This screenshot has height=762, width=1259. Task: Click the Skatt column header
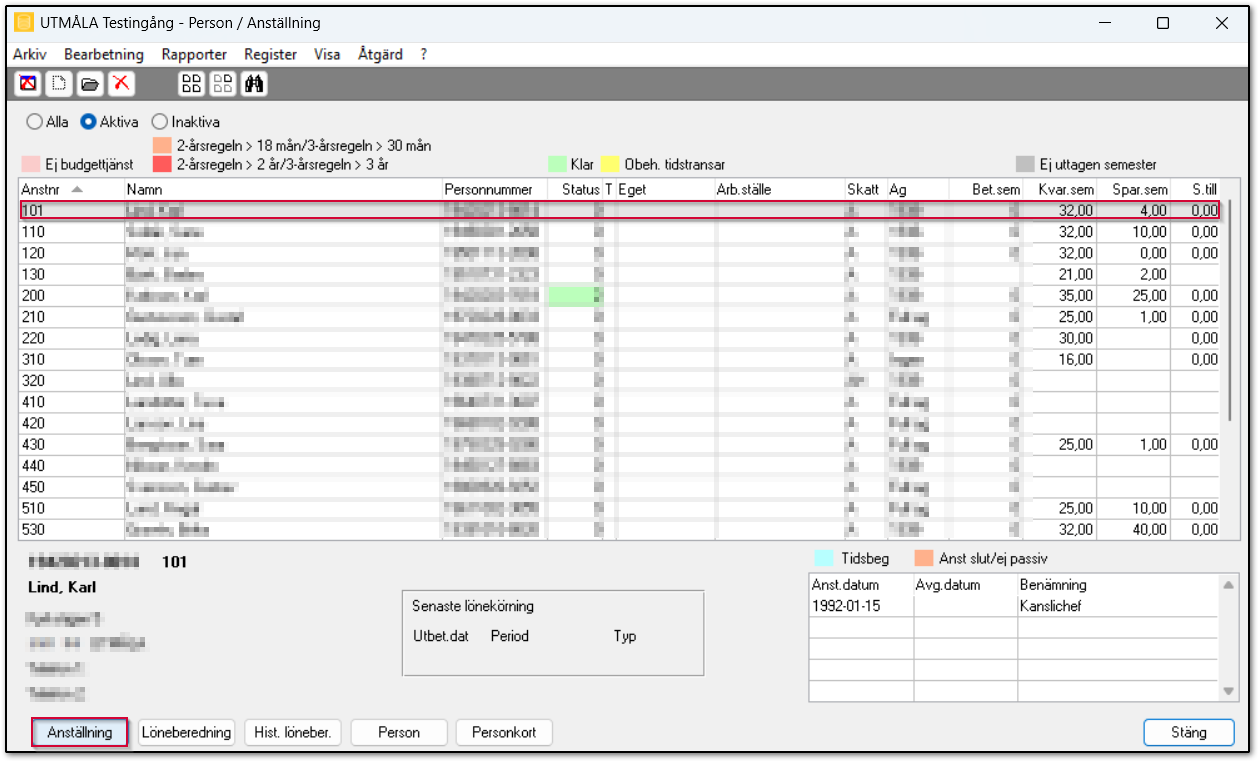point(865,189)
